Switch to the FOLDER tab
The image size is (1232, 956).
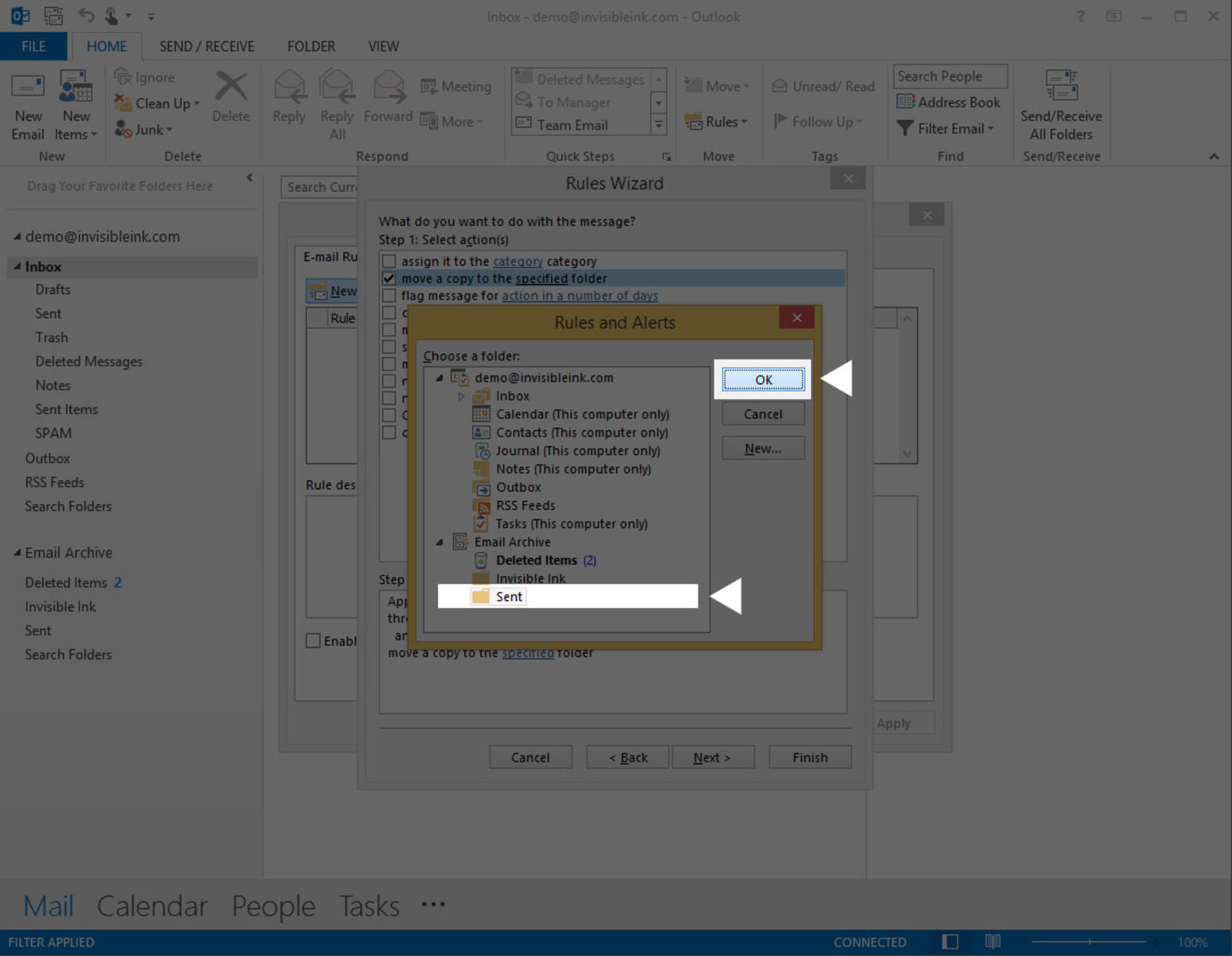point(311,46)
